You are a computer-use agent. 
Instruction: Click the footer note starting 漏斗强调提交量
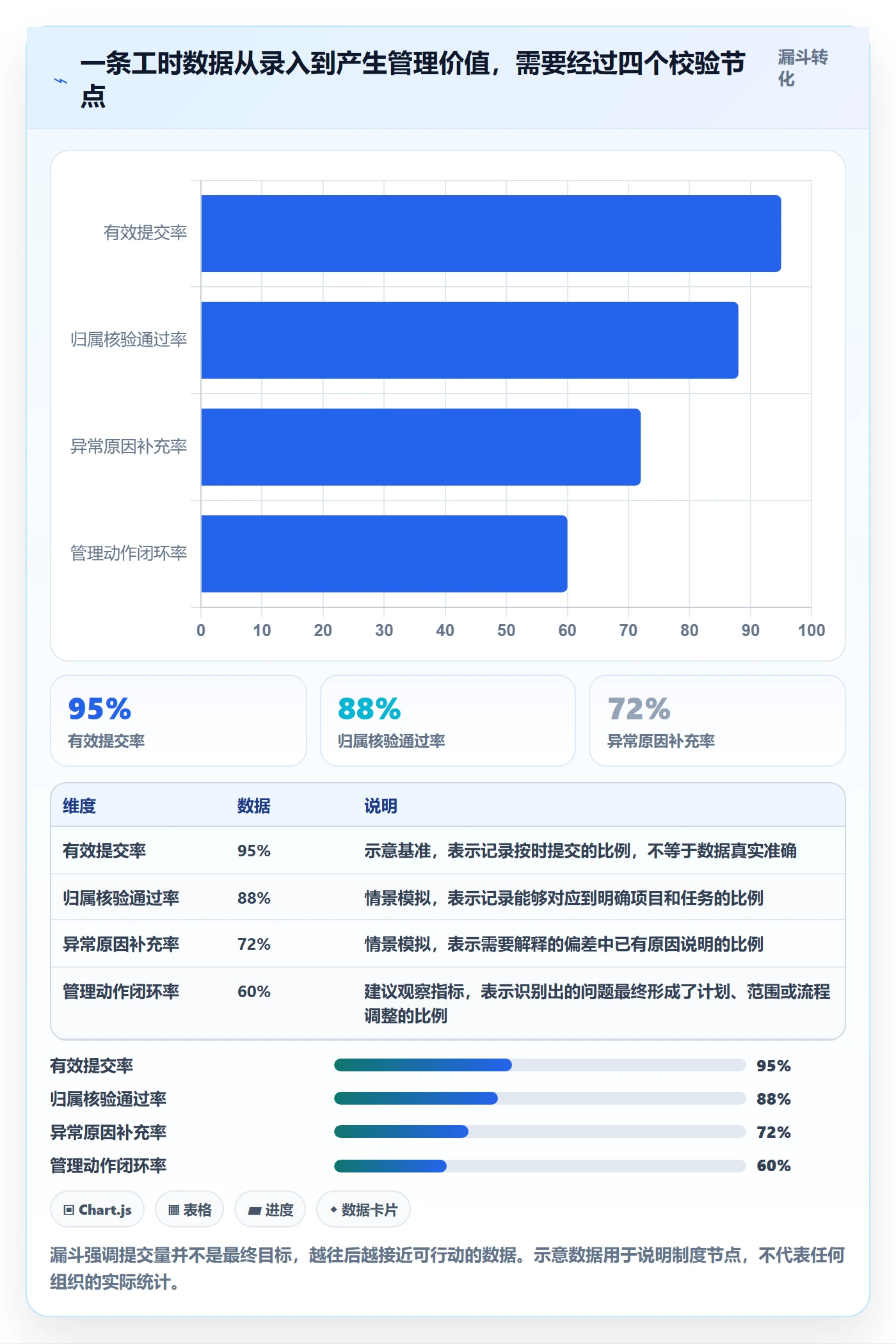coord(447,1268)
